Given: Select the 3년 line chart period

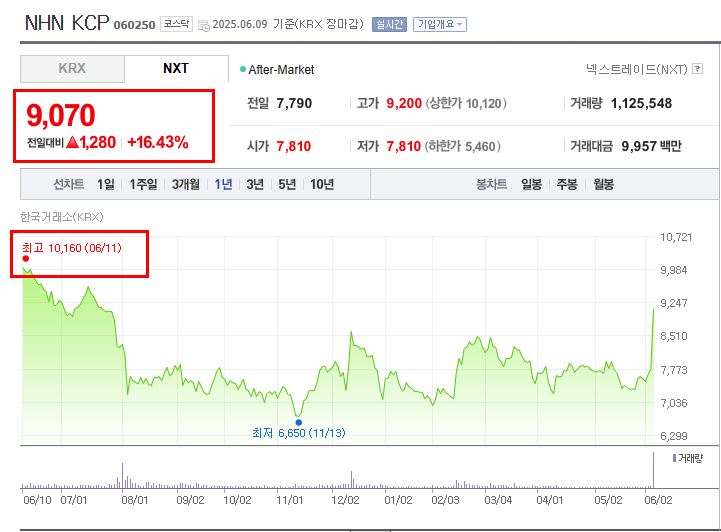Looking at the screenshot, I should (x=255, y=184).
